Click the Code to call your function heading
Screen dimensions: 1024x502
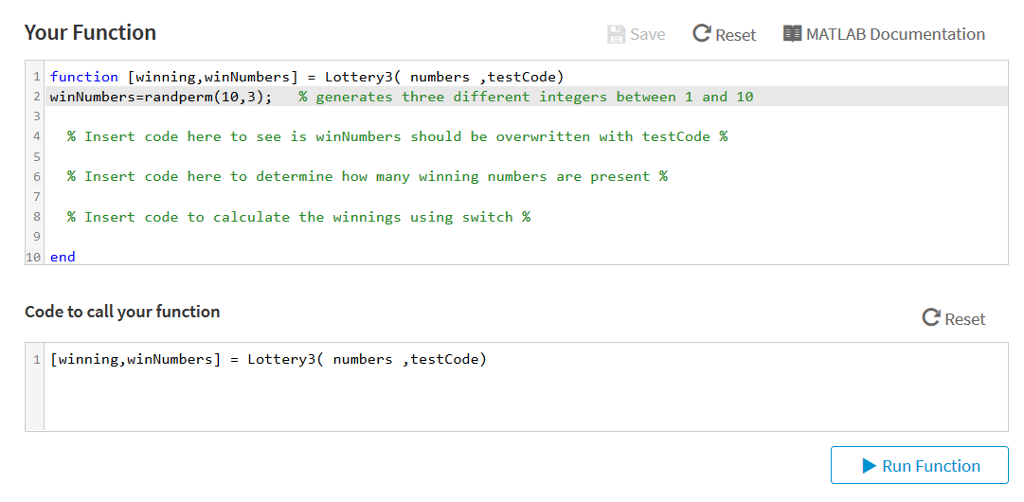click(x=122, y=312)
